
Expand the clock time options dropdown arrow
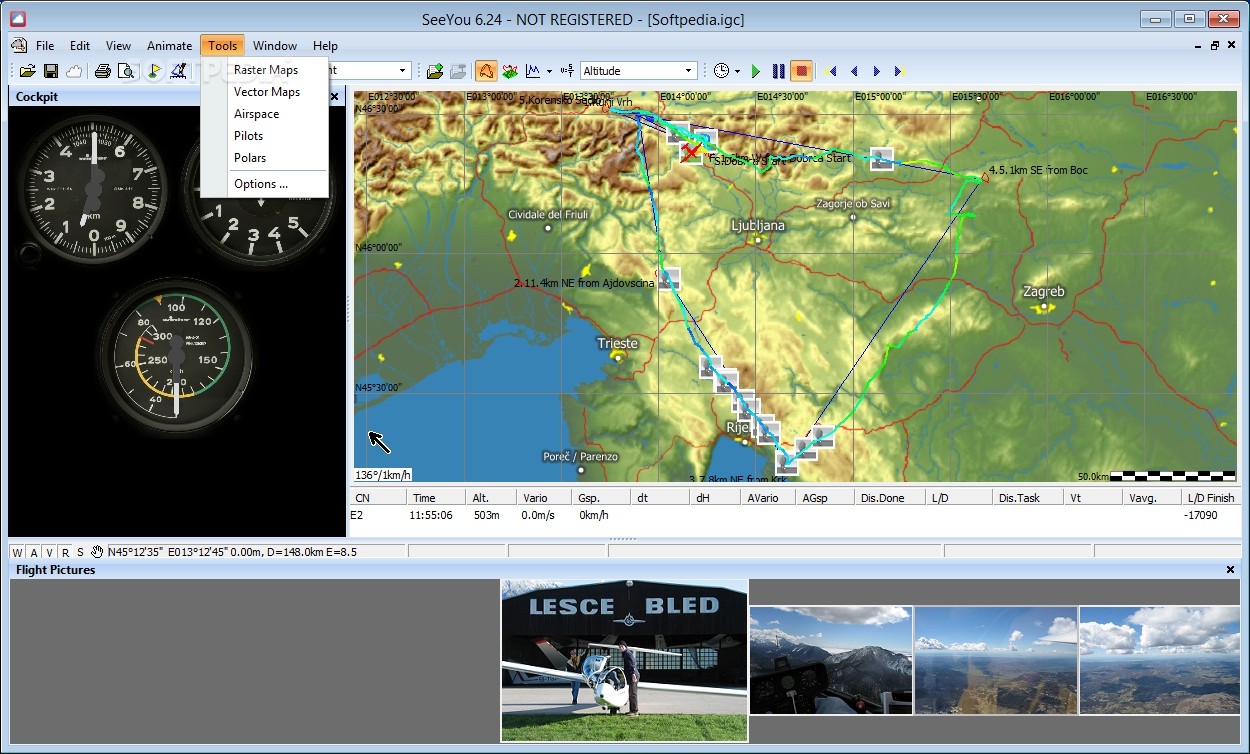[737, 71]
